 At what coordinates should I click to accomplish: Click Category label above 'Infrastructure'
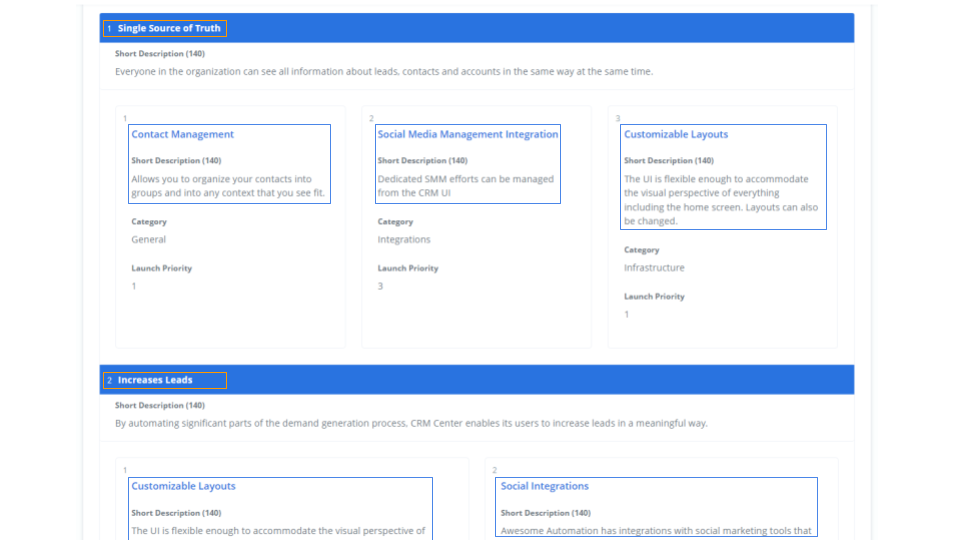click(642, 250)
